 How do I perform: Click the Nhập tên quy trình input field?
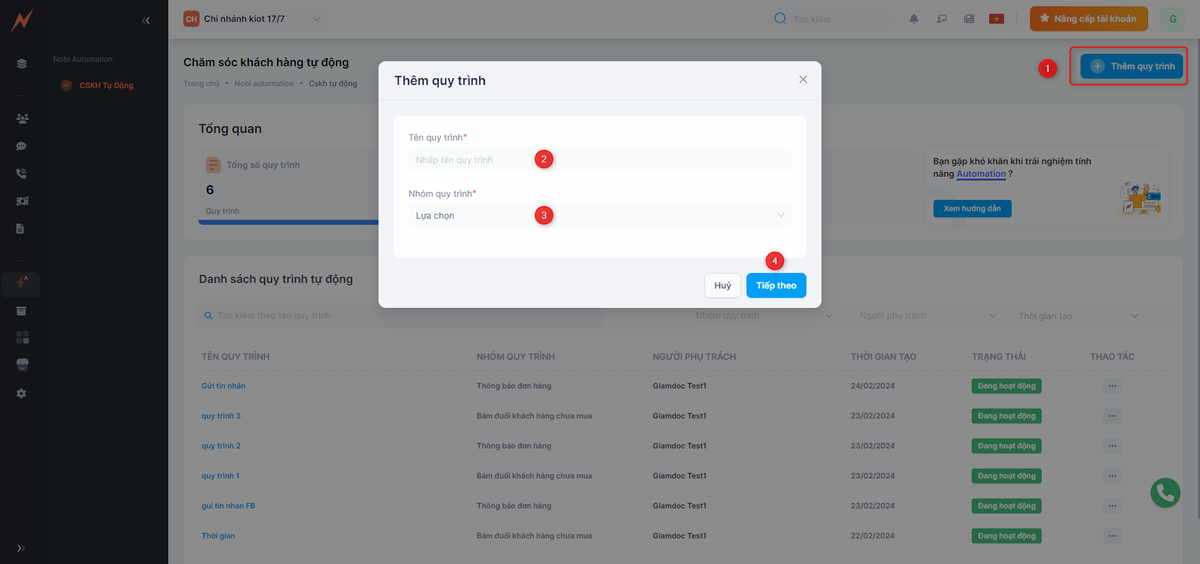pos(600,160)
